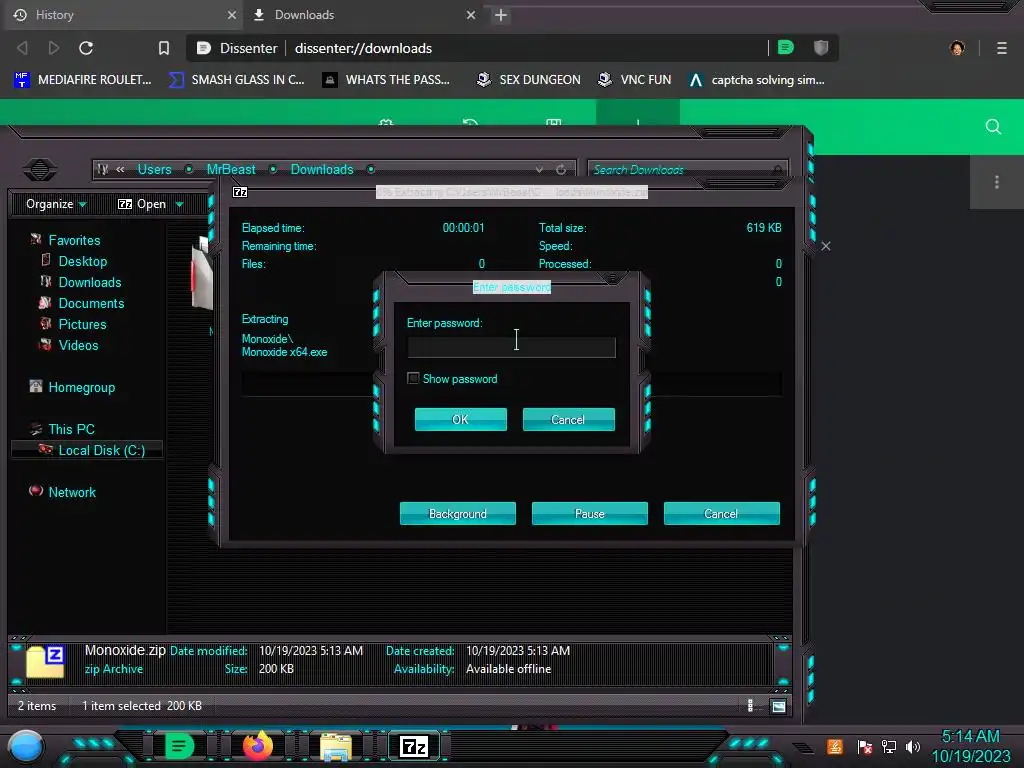Switch to large icons view in Explorer status bar
Viewport: 1024px width, 768px height.
(778, 706)
